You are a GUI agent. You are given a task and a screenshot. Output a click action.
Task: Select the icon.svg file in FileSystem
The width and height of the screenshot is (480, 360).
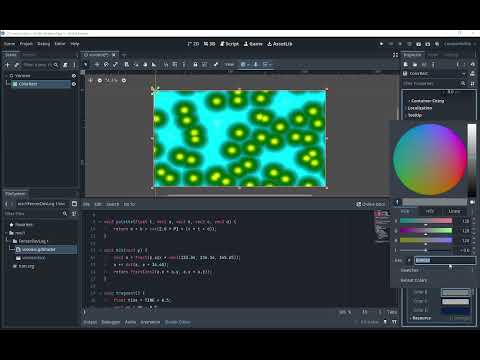pyautogui.click(x=26, y=266)
